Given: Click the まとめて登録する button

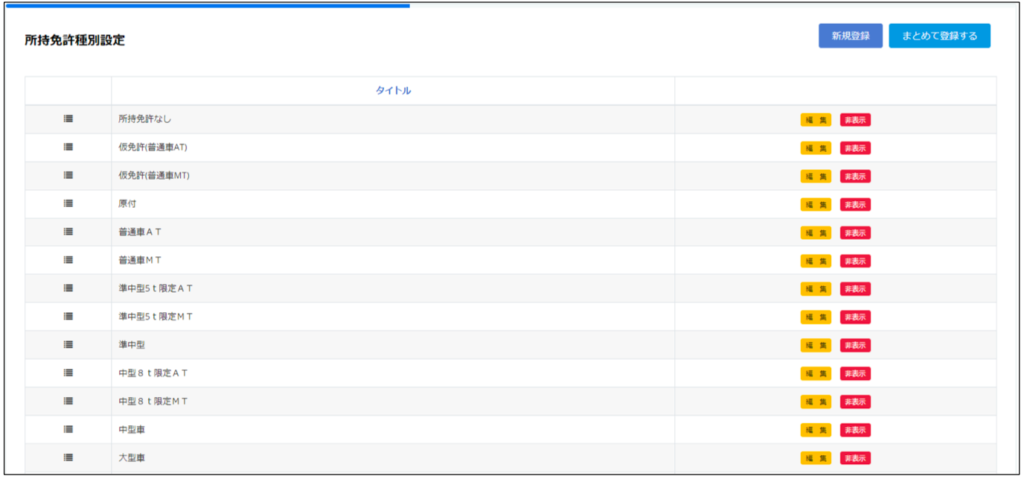Looking at the screenshot, I should tap(939, 36).
